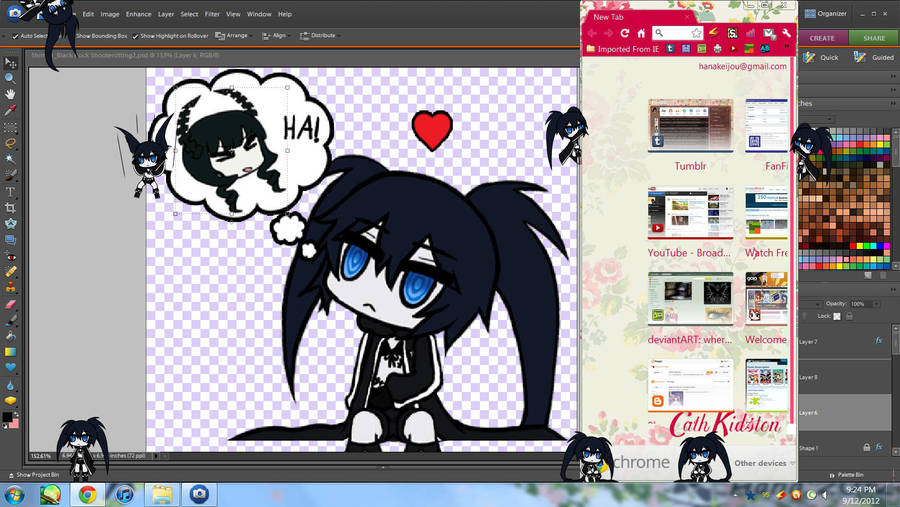The width and height of the screenshot is (900, 507).
Task: Select the Gradient tool
Action: tap(10, 351)
